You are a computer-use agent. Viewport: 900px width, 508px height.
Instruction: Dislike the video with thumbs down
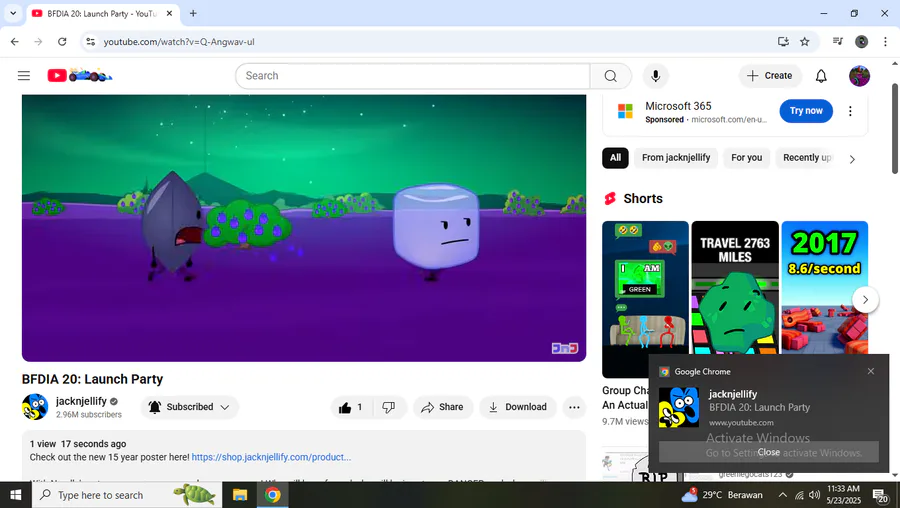[x=389, y=407]
